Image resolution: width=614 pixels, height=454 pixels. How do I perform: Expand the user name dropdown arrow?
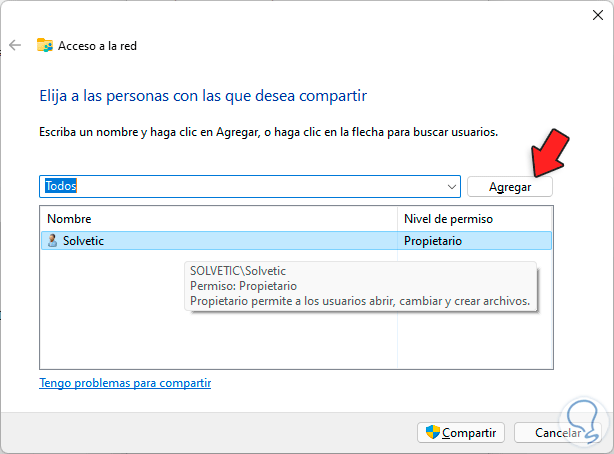tap(453, 187)
